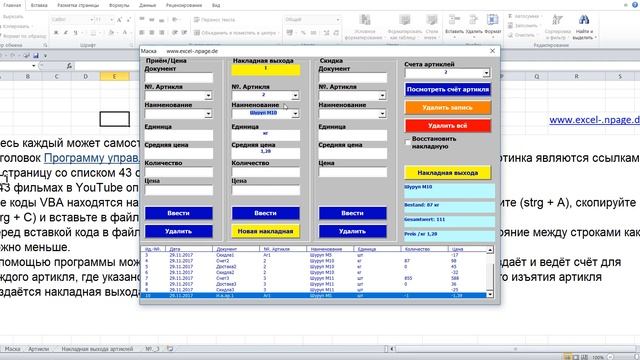Toggle the Восстановить накладную checkbox
Image resolution: width=640 pixels, height=360 pixels.
(x=407, y=142)
